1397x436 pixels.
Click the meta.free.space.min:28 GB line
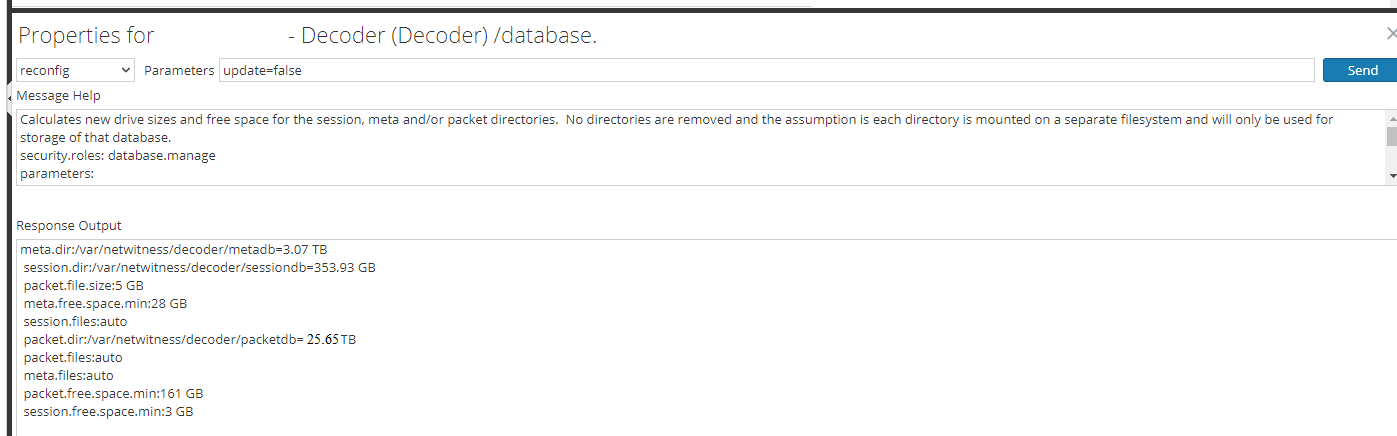(x=105, y=303)
